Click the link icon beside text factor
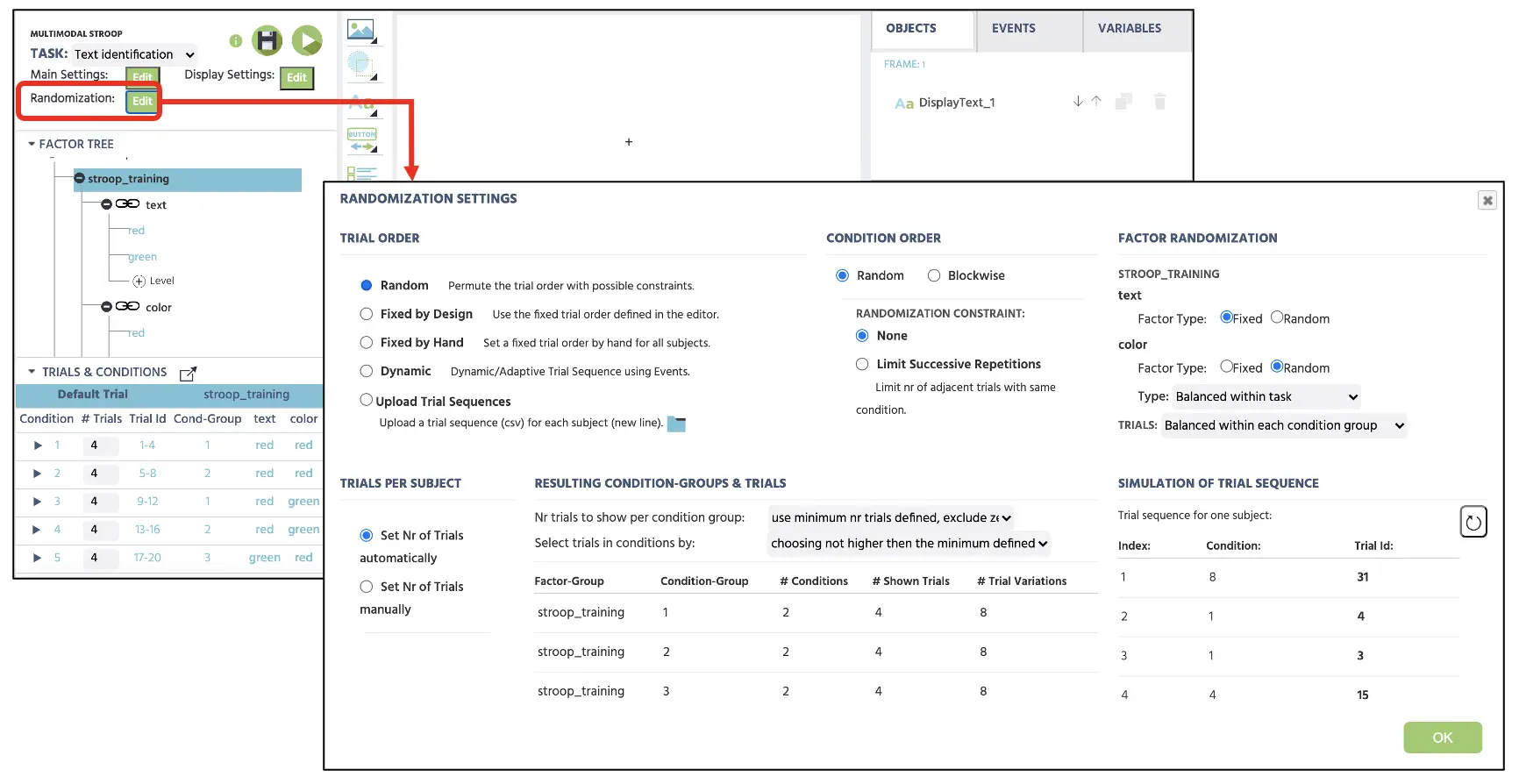 point(128,203)
